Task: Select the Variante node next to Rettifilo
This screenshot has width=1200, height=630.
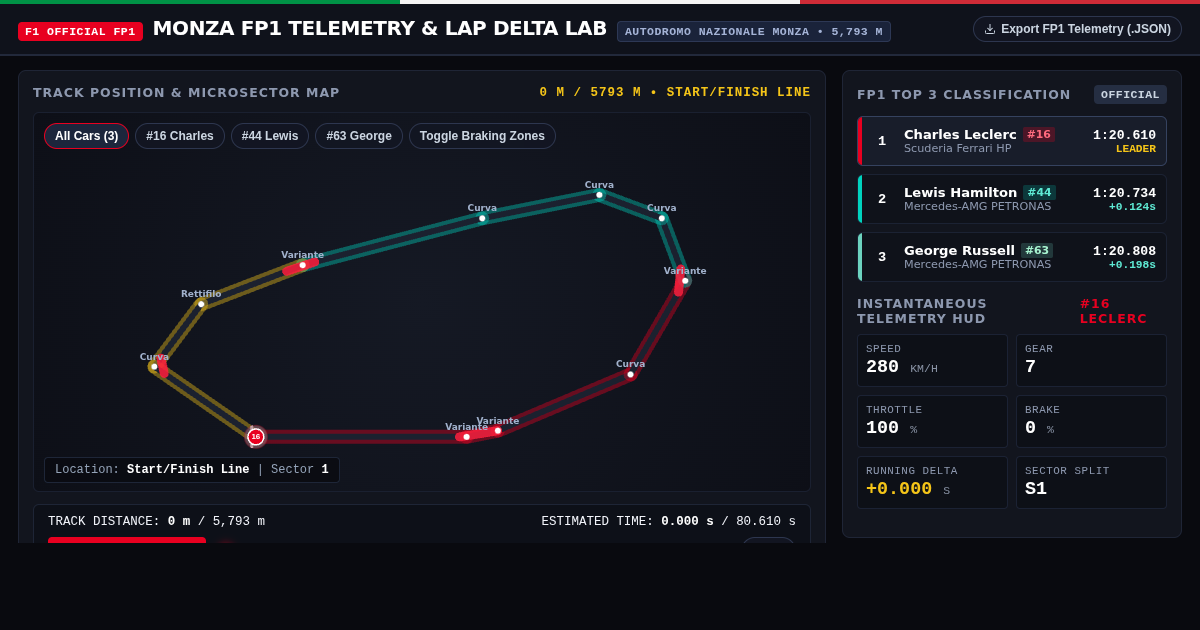Action: pyautogui.click(x=303, y=265)
